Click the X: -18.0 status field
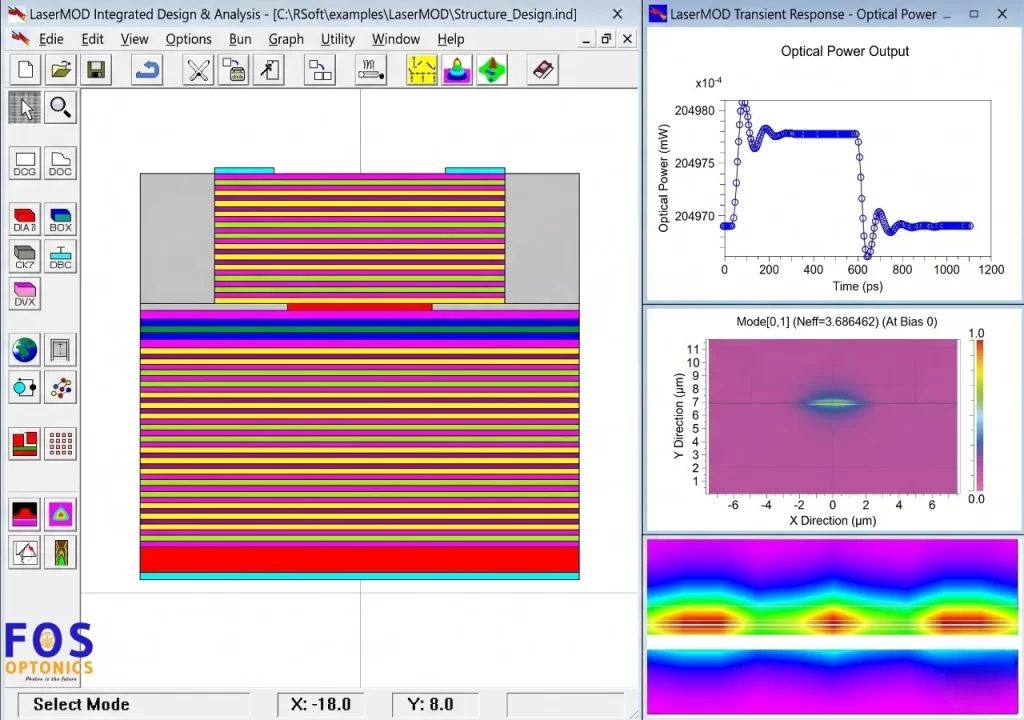 [x=320, y=704]
